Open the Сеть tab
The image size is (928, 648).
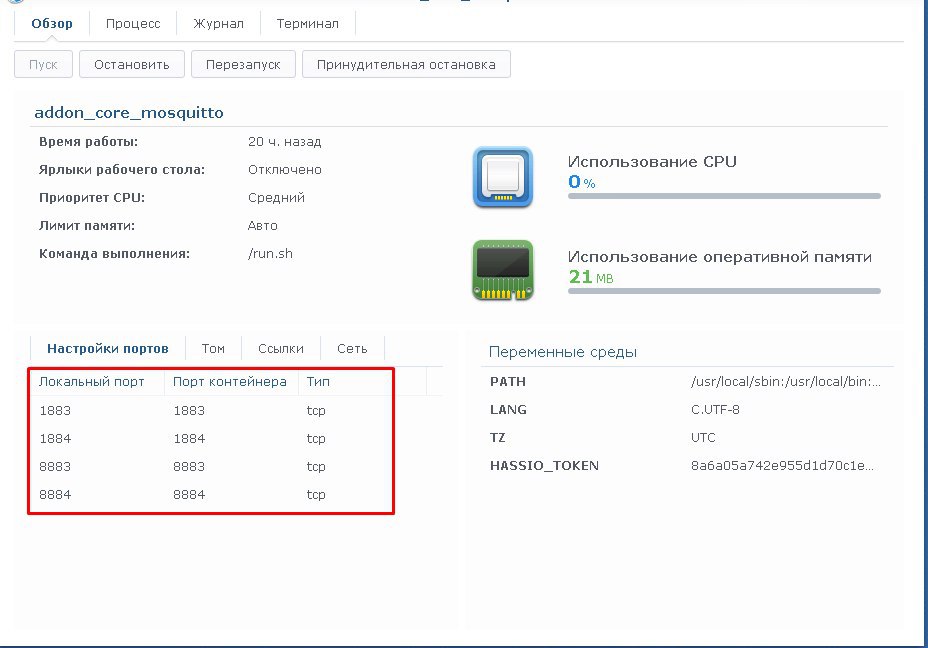pos(352,349)
